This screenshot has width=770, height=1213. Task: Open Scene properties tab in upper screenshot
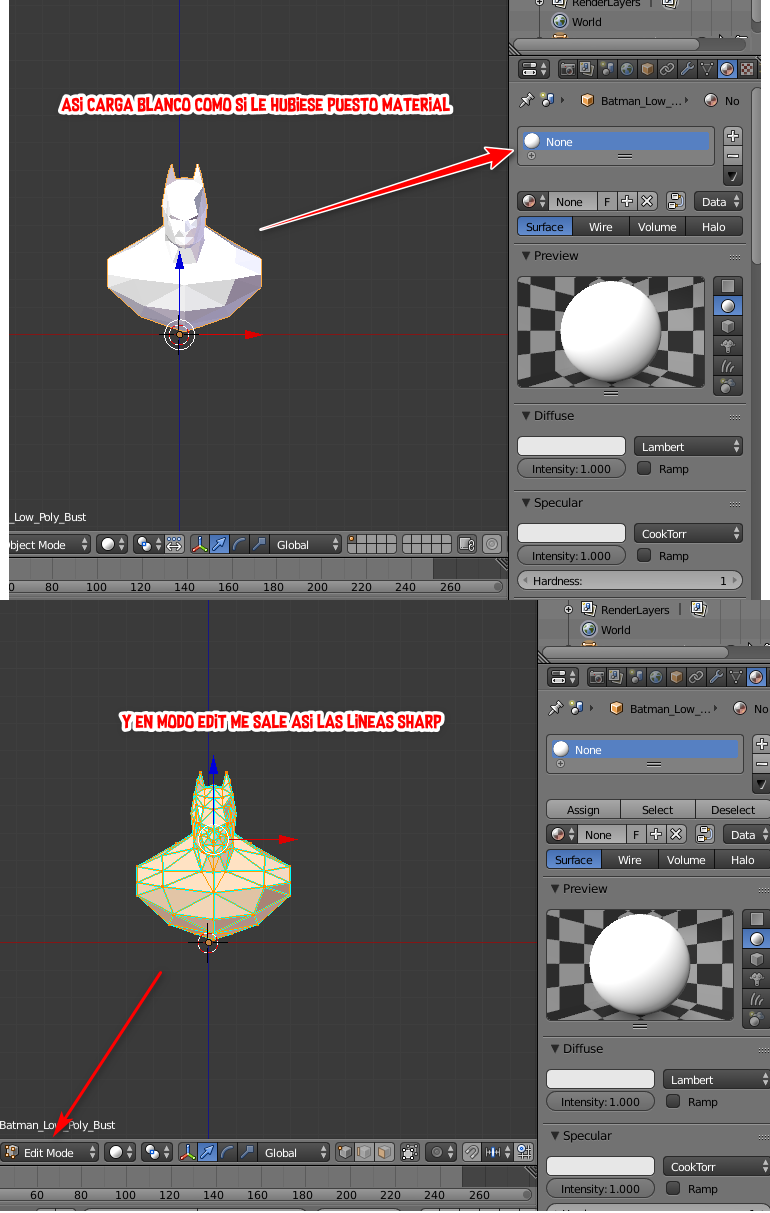pyautogui.click(x=607, y=69)
